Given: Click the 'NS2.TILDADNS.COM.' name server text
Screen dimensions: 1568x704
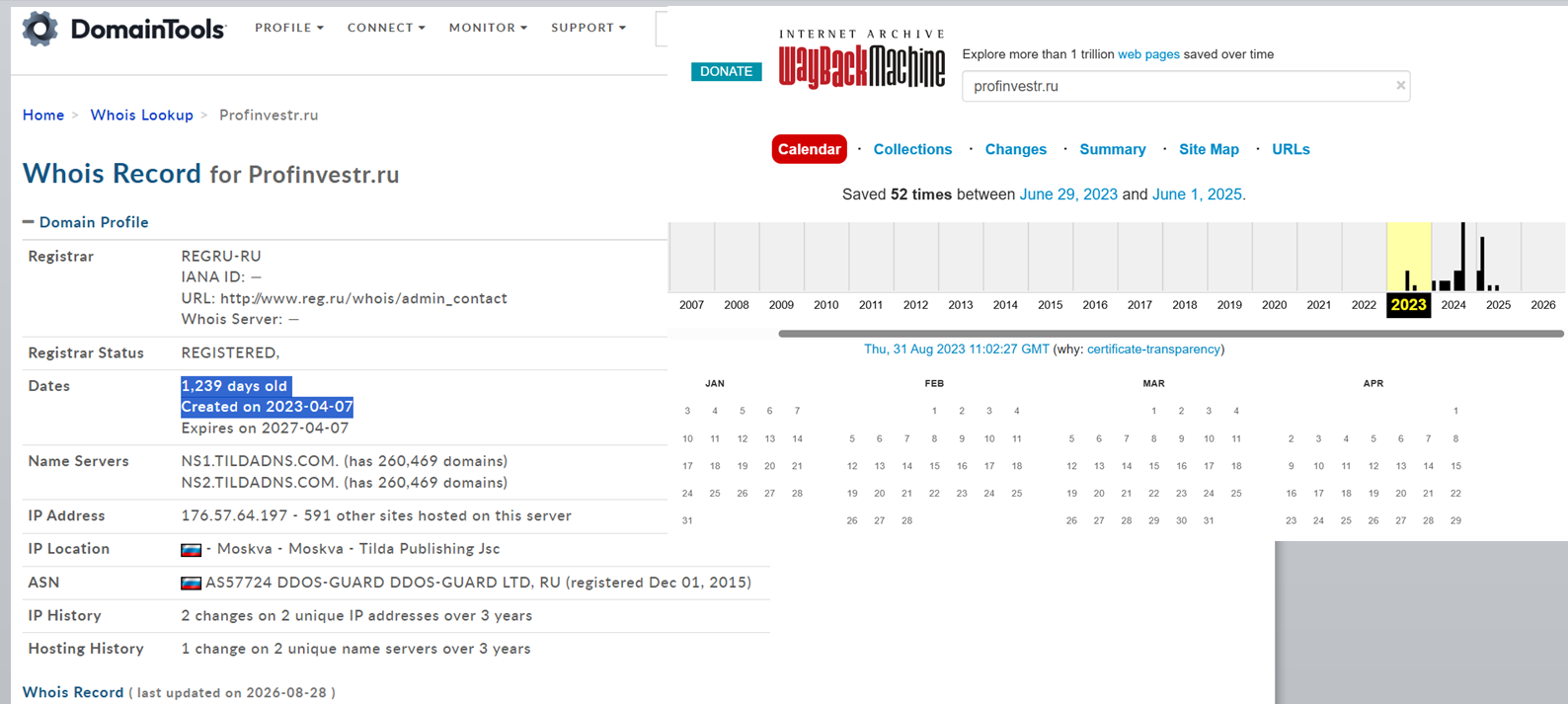Looking at the screenshot, I should [262, 483].
